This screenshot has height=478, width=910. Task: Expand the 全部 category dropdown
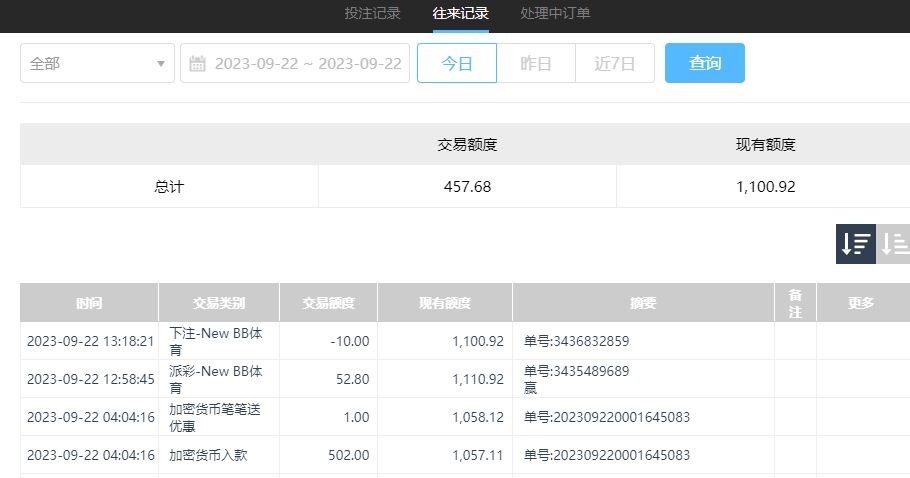pyautogui.click(x=97, y=63)
